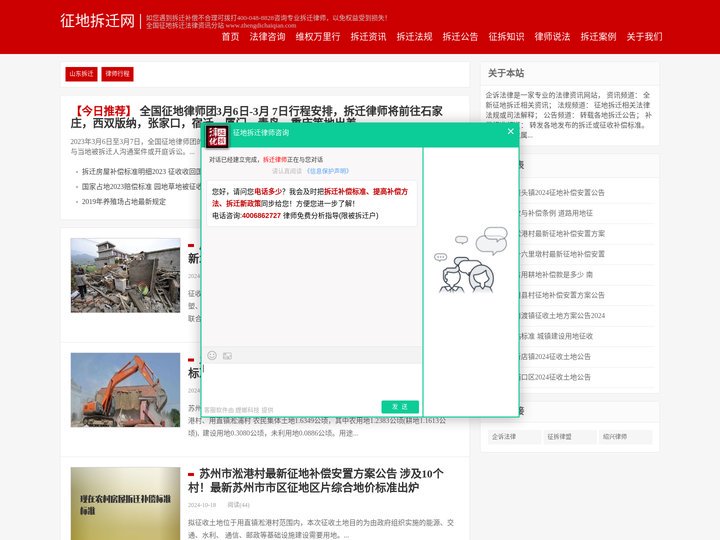Click the chat avatar logo icon
The image size is (720, 540).
click(217, 137)
